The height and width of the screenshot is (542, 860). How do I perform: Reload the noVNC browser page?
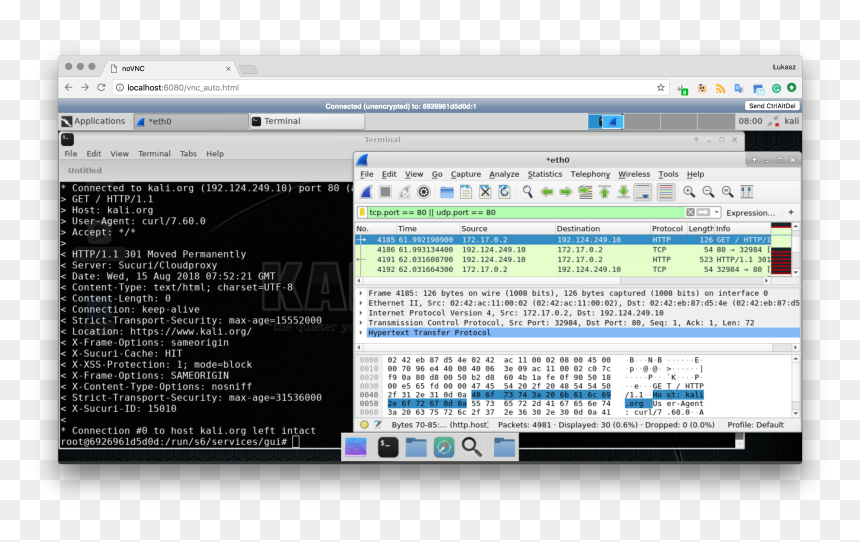tap(101, 87)
